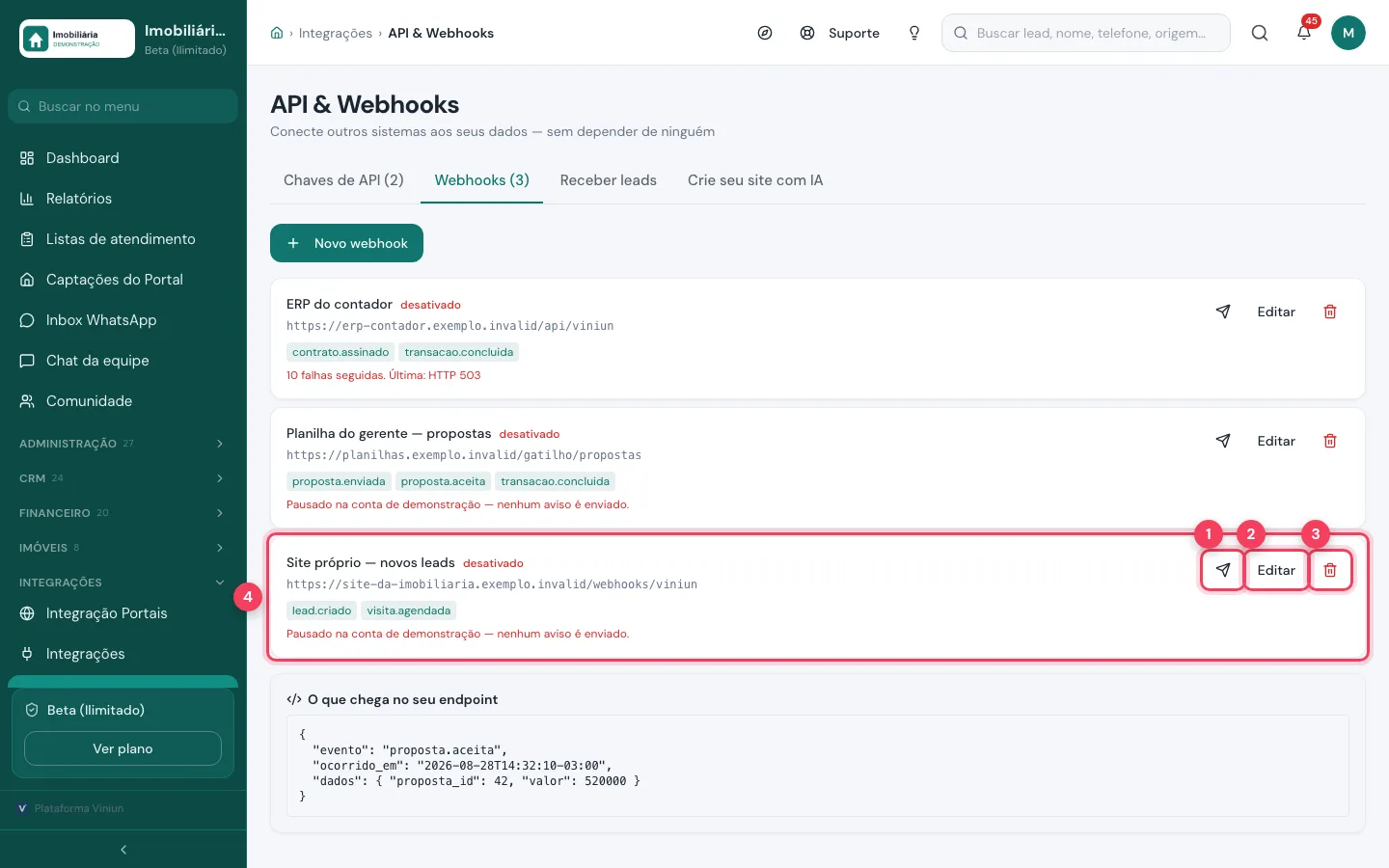
Task: Edit the Site próprio webhook
Action: [x=1276, y=570]
